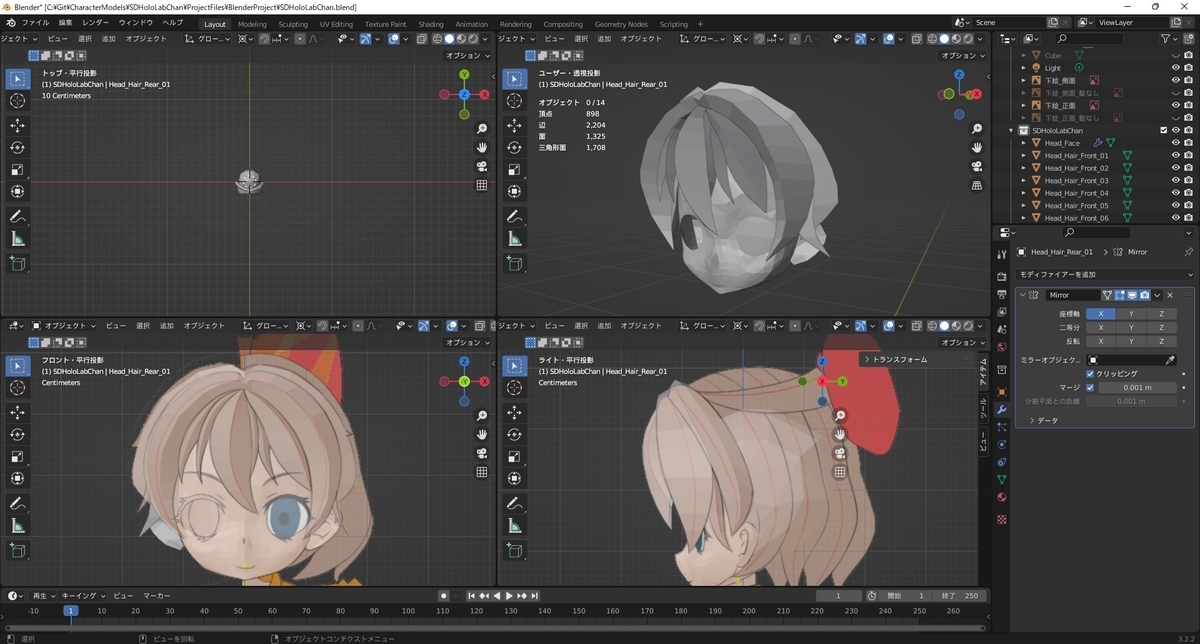Pick mirror object with eyedropper
This screenshot has width=1200, height=644.
[1170, 360]
